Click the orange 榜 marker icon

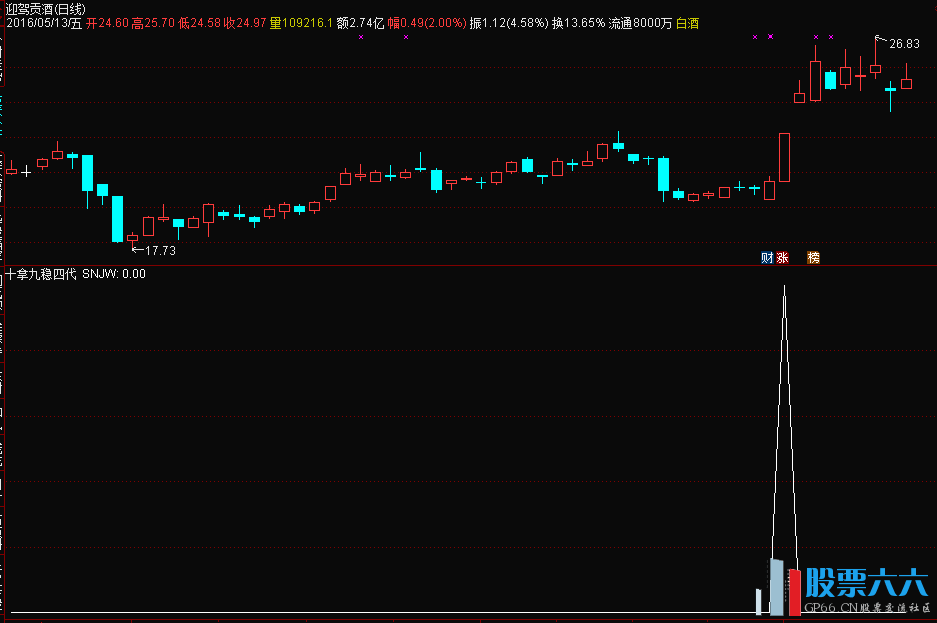pyautogui.click(x=813, y=257)
